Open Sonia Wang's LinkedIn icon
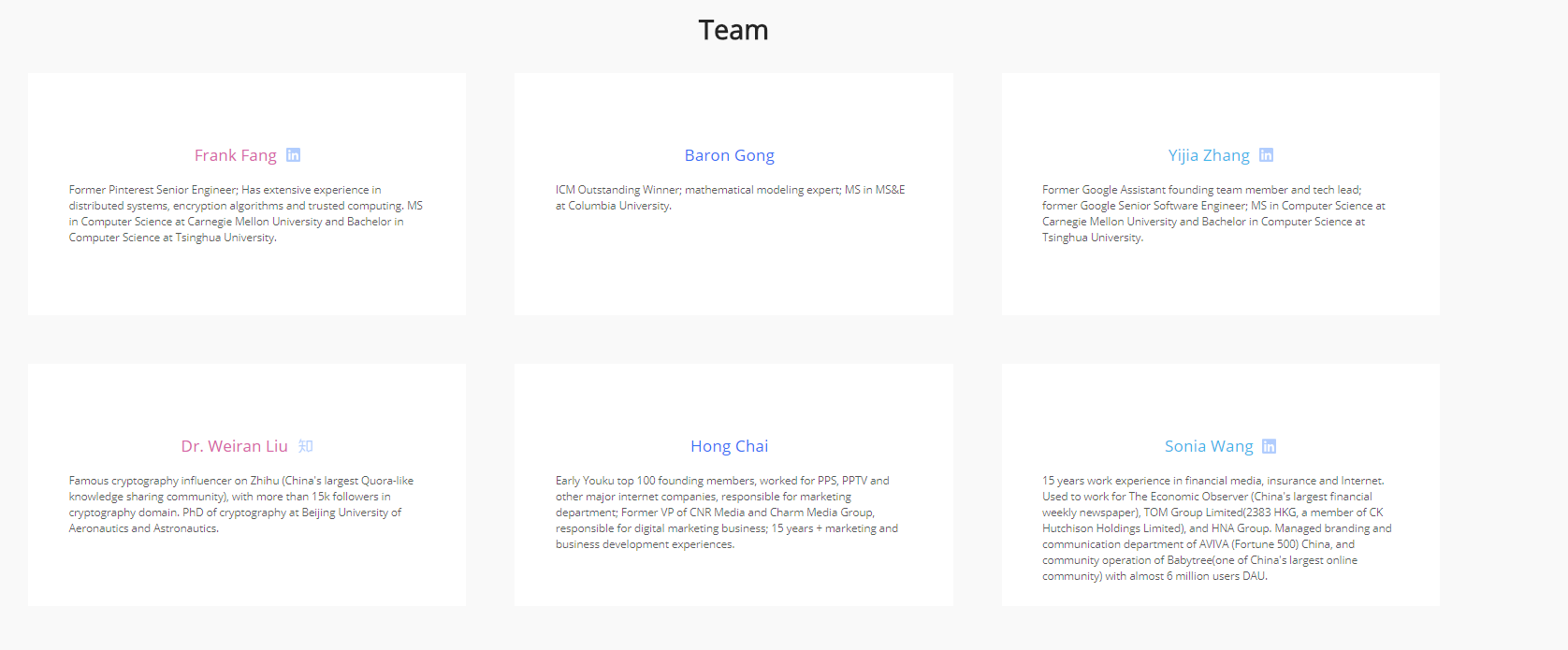1568x650 pixels. 1269,446
